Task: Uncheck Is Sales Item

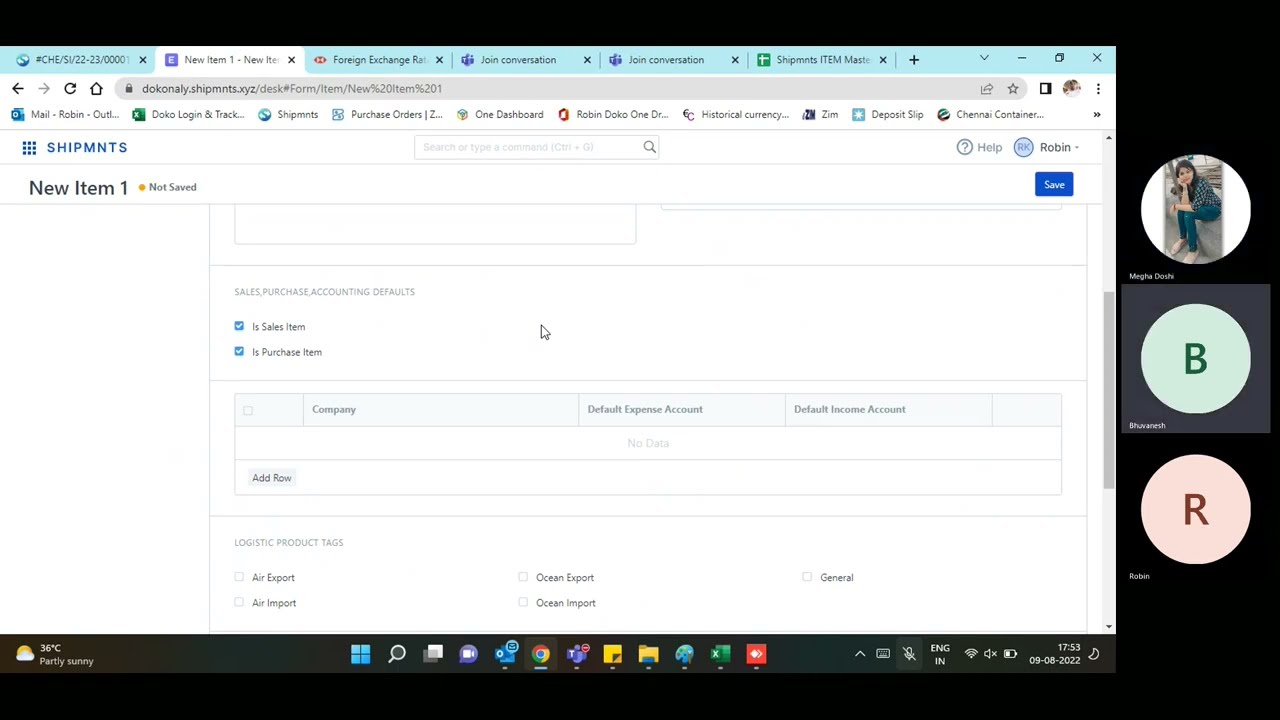Action: (239, 326)
